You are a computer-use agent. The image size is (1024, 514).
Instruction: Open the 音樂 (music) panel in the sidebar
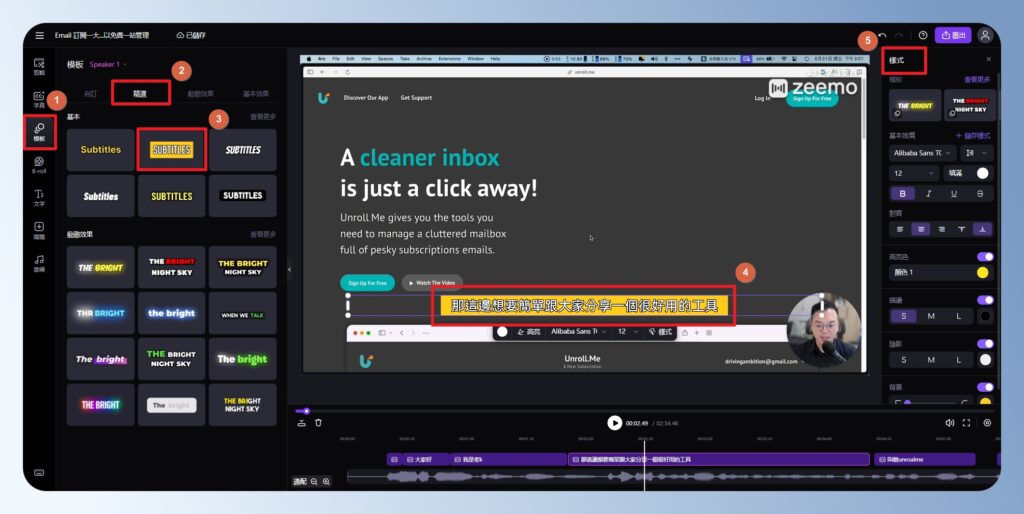click(x=39, y=263)
